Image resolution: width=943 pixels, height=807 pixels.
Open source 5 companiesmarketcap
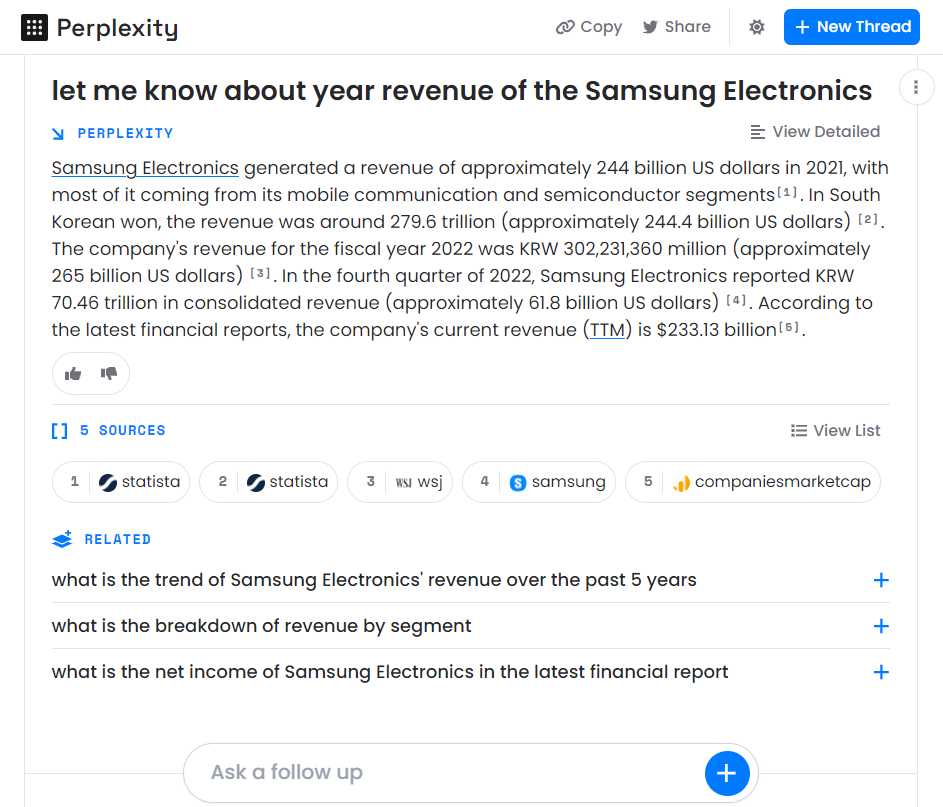[753, 482]
